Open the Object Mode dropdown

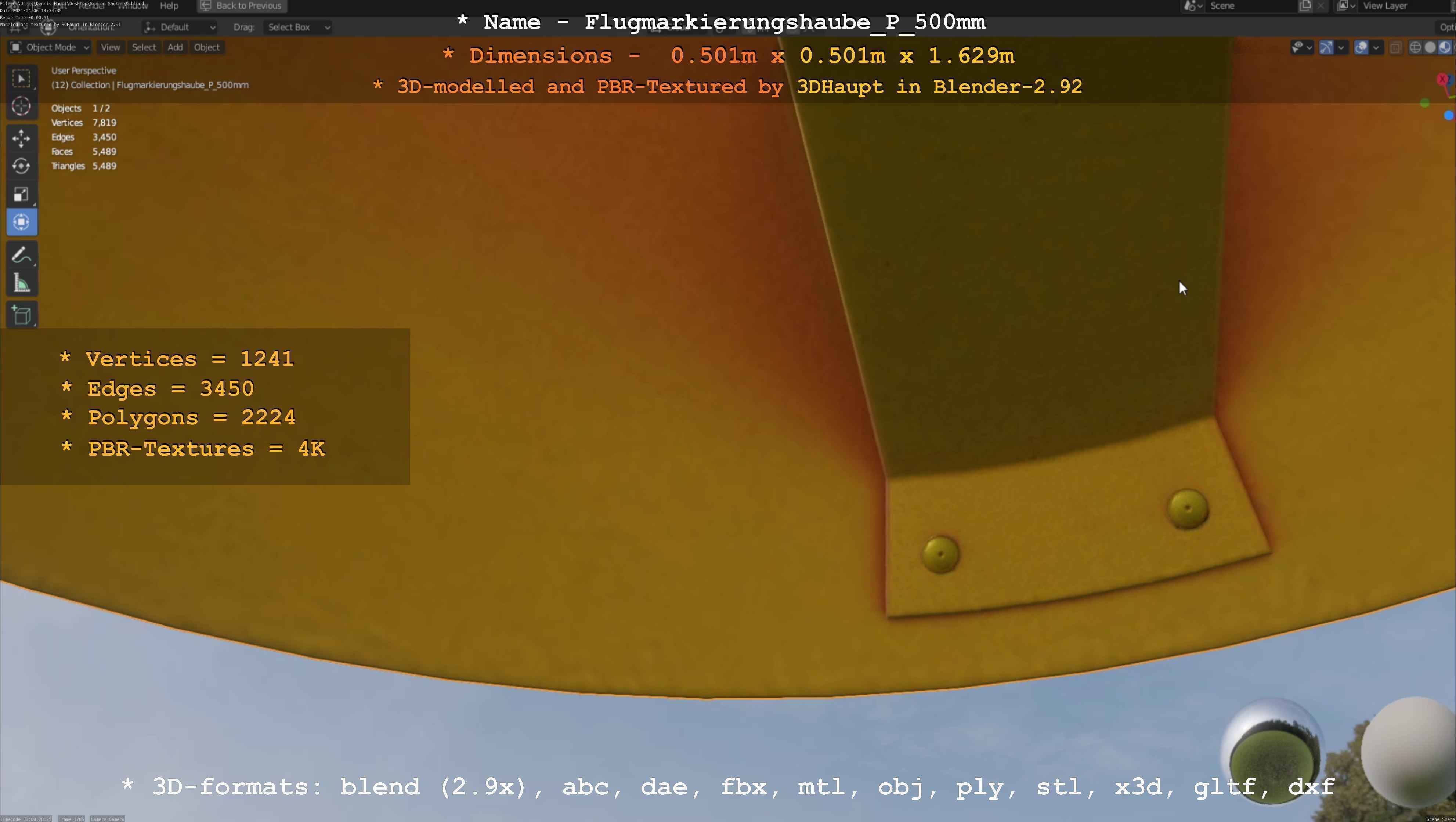pos(50,47)
